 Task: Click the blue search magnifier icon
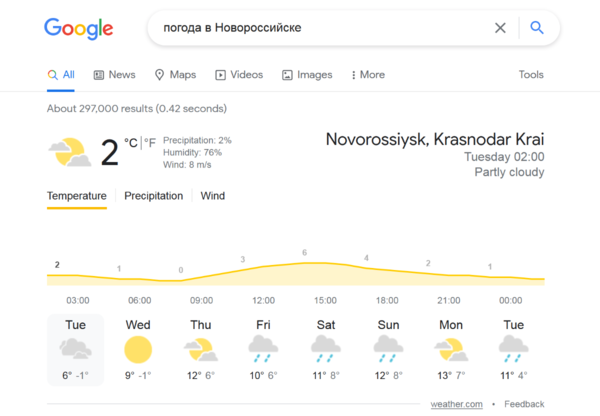537,28
